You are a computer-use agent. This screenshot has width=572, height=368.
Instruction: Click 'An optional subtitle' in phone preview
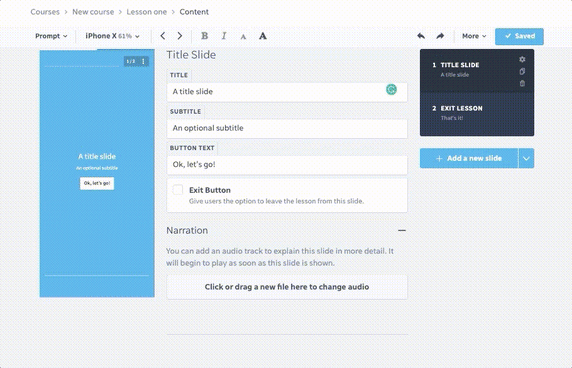(x=97, y=168)
